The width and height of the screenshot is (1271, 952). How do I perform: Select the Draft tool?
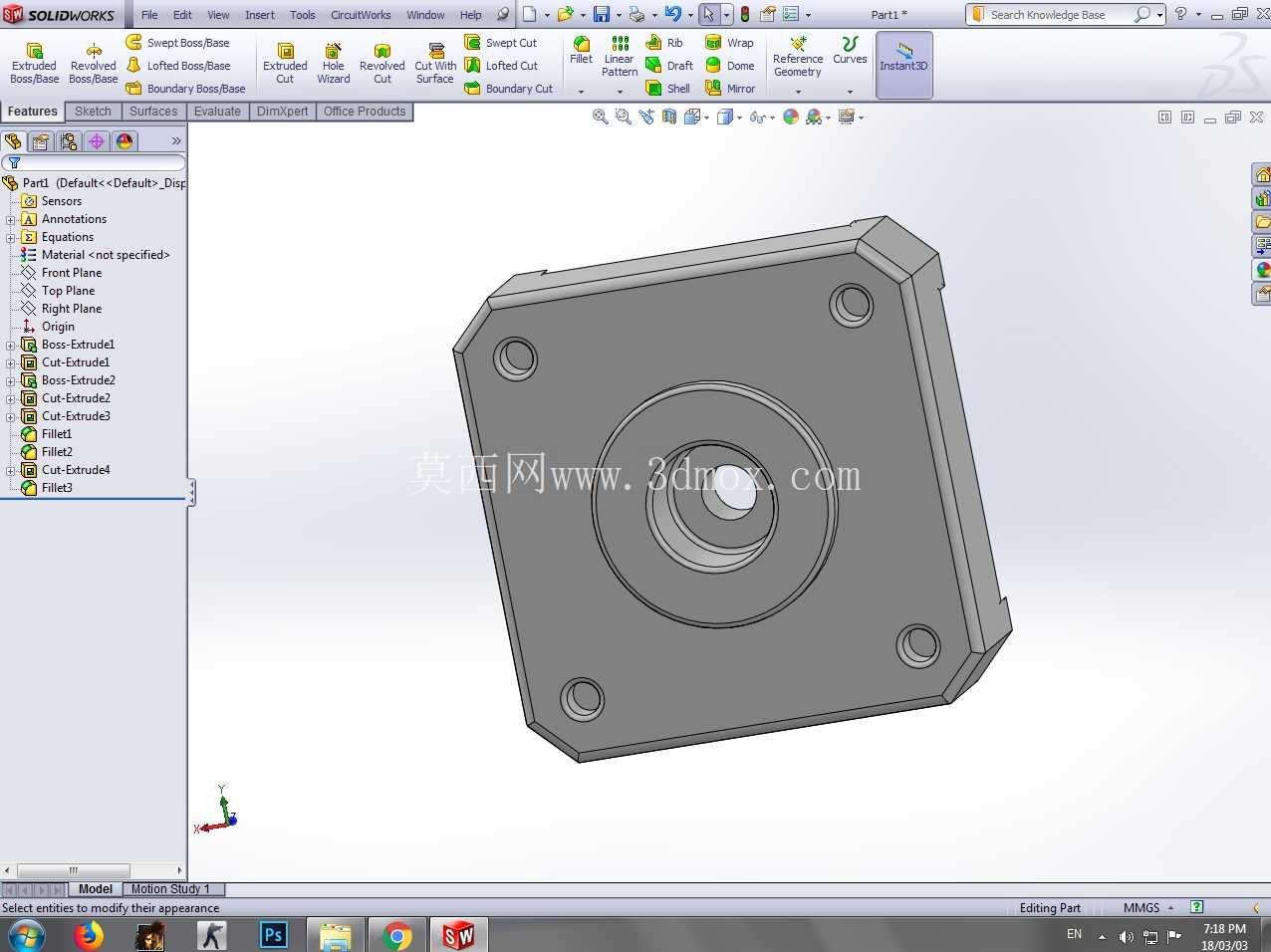(x=669, y=66)
